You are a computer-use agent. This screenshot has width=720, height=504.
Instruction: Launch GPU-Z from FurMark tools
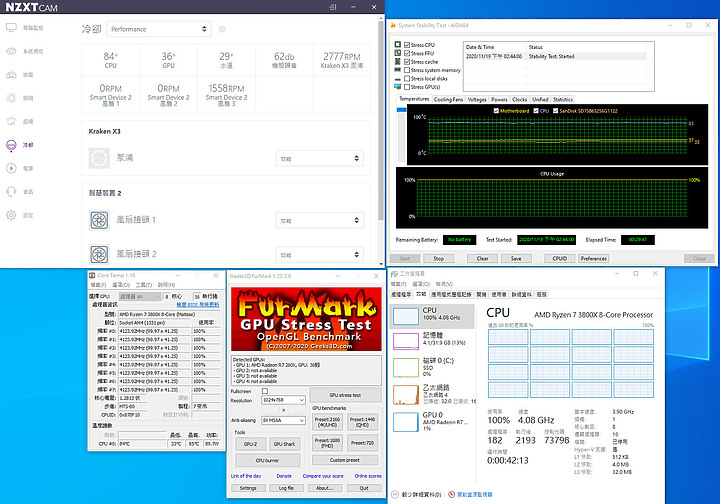point(250,444)
